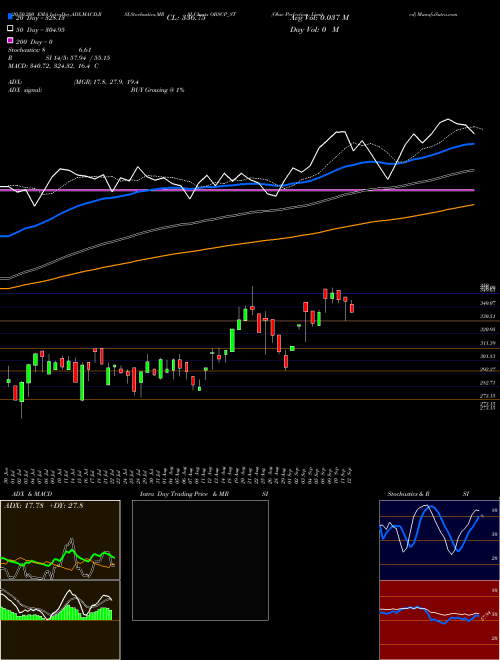Select the '50 Day = 304.93' legend text
Screen dimensions: 500x660
point(40,29)
